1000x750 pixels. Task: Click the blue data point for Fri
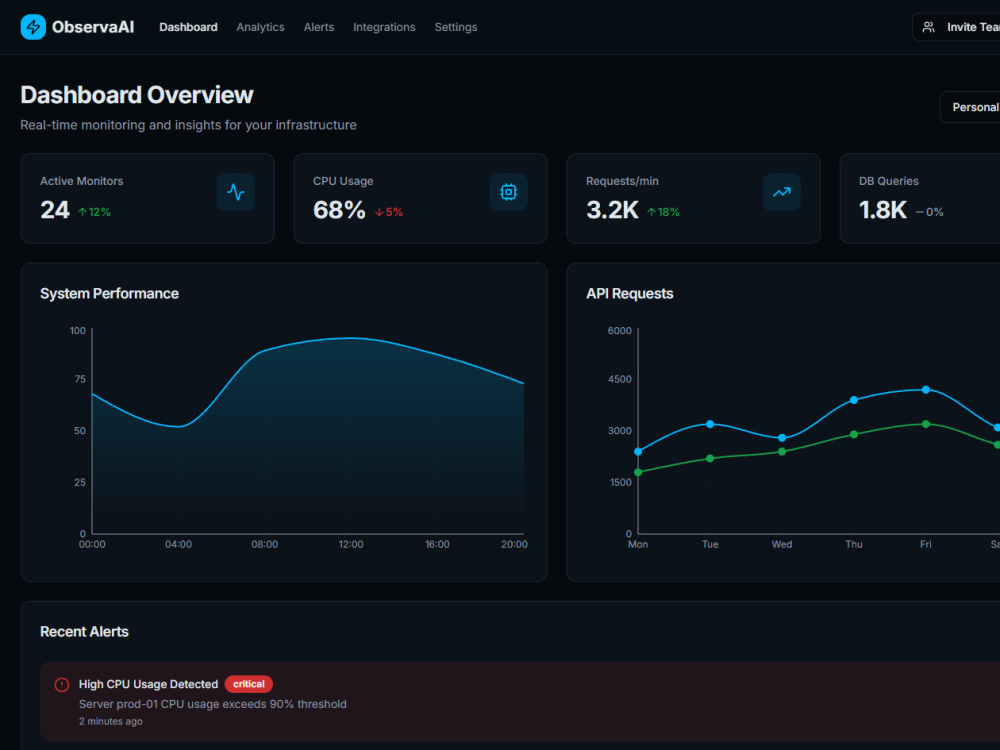pos(926,390)
